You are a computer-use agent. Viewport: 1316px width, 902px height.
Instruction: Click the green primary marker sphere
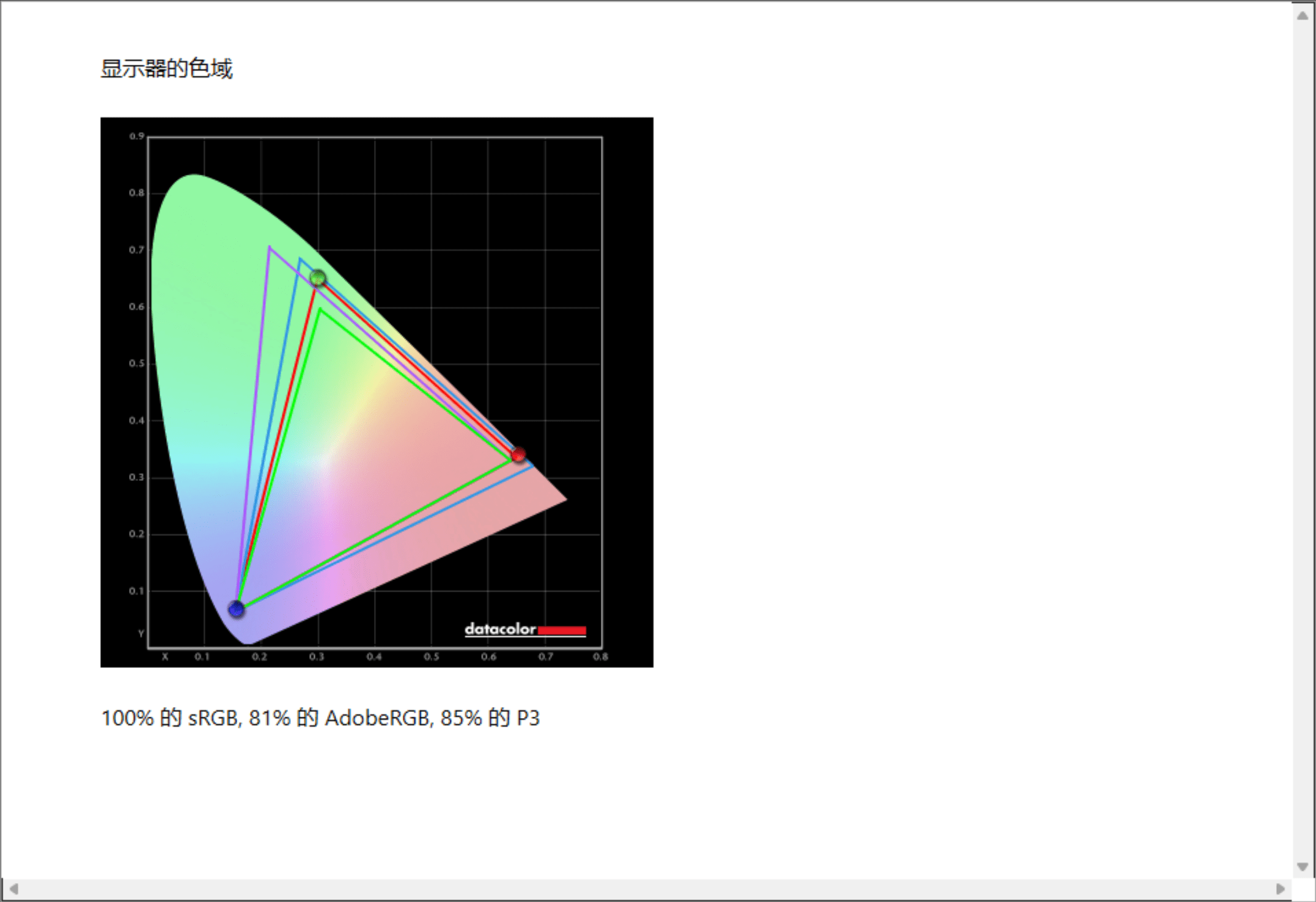click(x=318, y=278)
